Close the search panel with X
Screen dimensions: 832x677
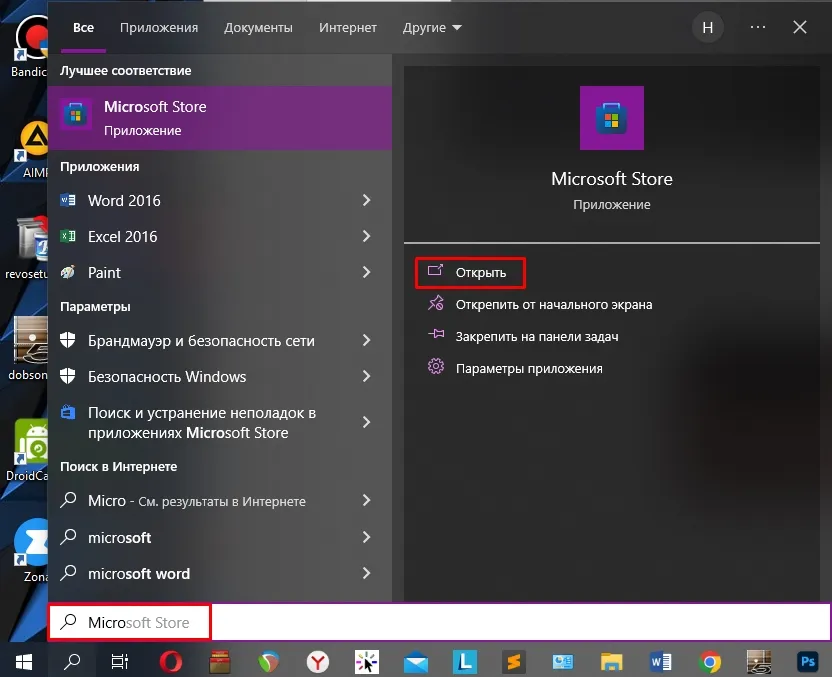(x=800, y=27)
